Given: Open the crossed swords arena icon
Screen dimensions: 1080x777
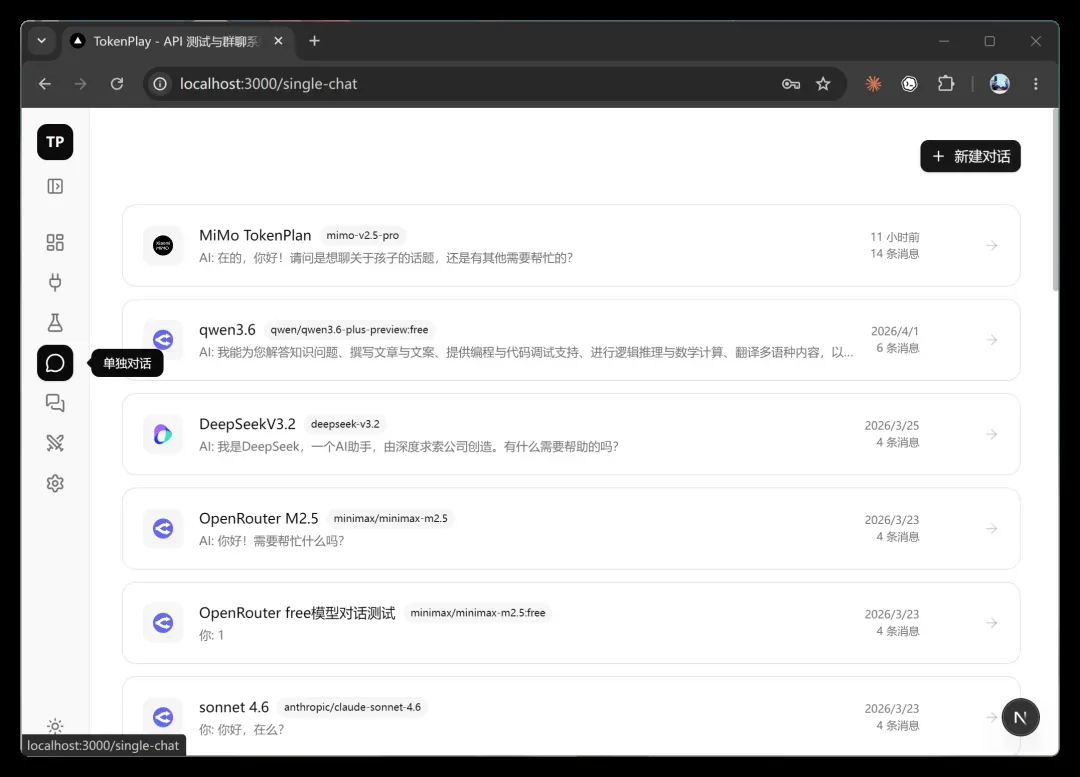Looking at the screenshot, I should tap(55, 443).
